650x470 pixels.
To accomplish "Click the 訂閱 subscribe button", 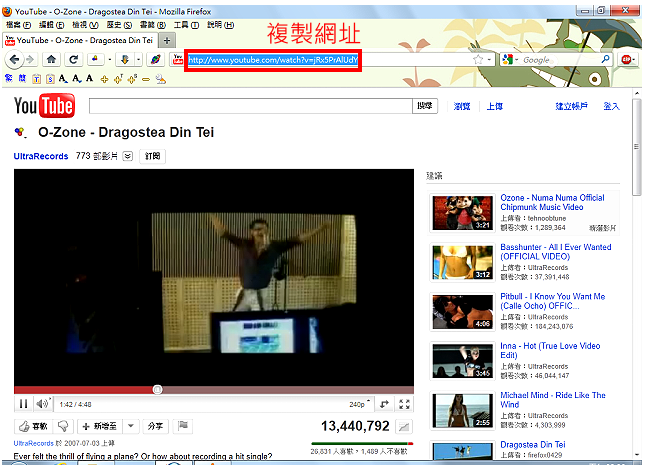I will pyautogui.click(x=153, y=156).
